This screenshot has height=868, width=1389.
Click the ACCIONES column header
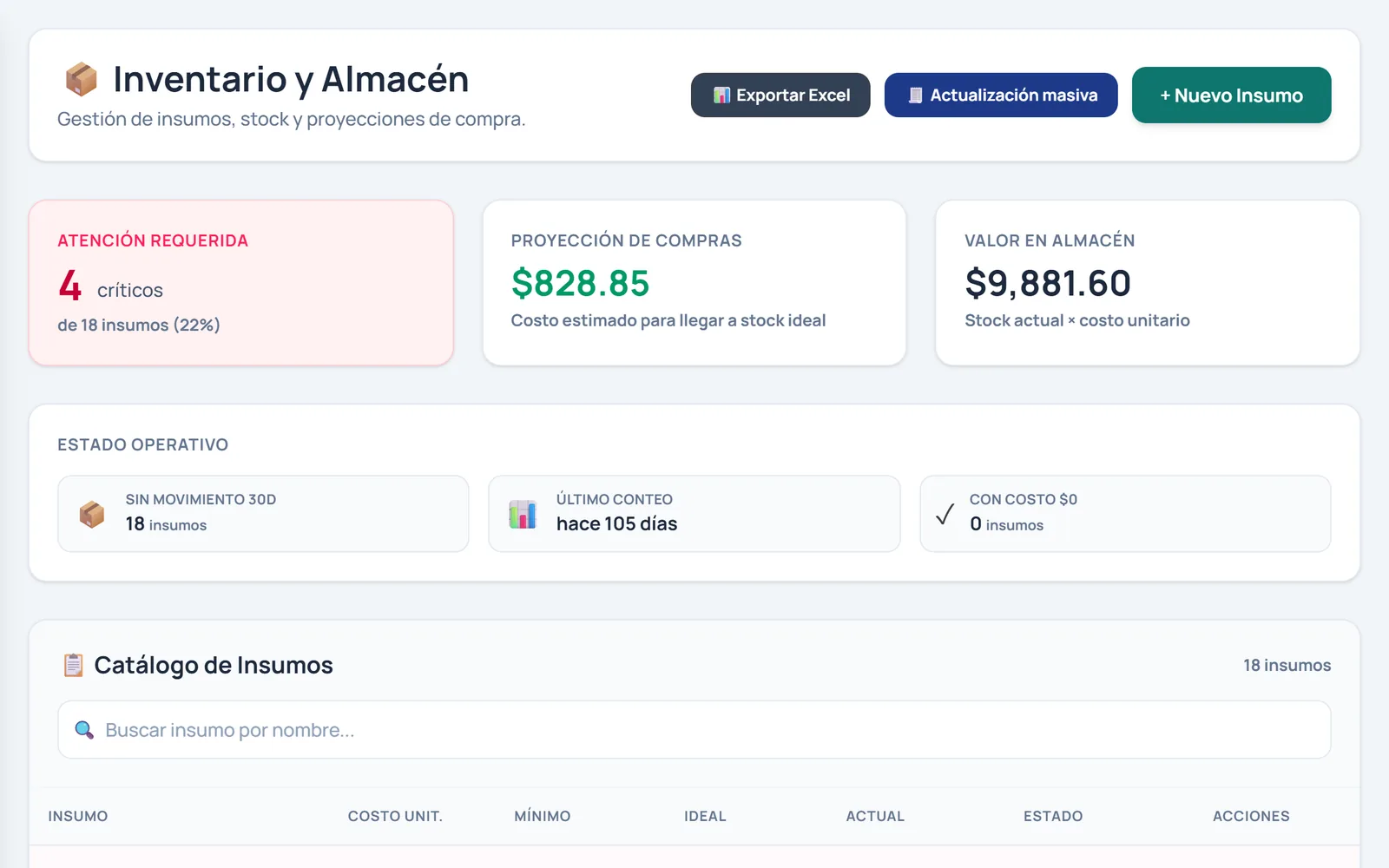click(1251, 816)
